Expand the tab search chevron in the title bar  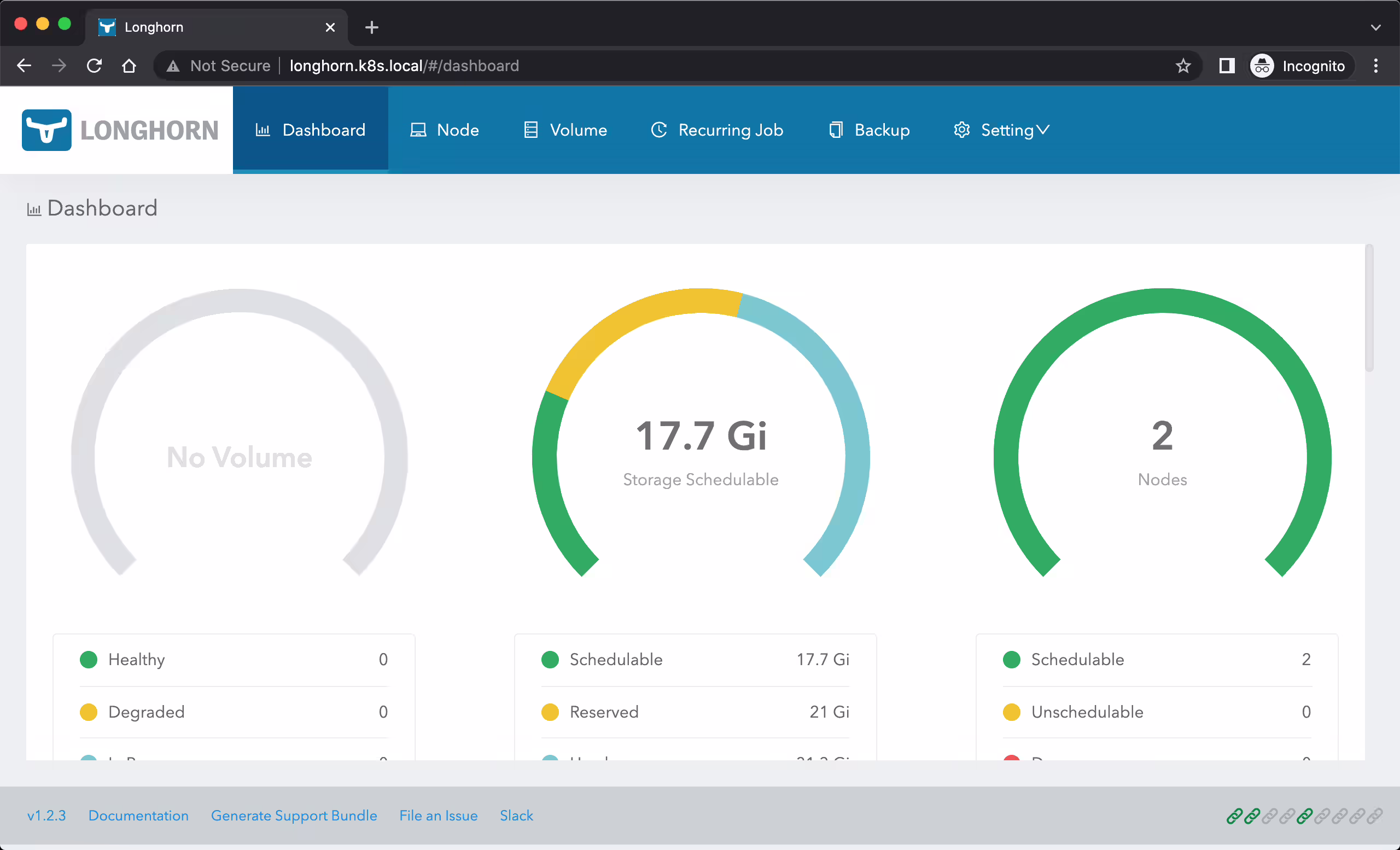click(x=1375, y=27)
